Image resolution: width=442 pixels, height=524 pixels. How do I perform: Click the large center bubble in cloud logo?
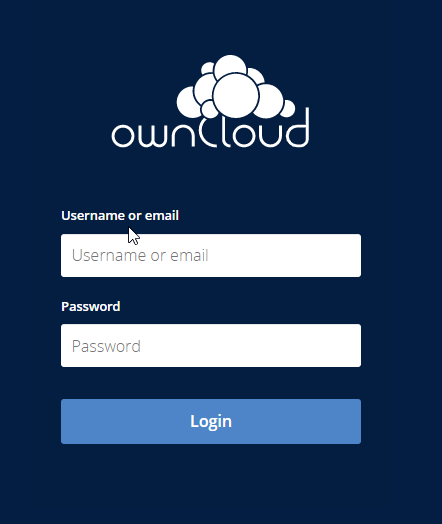click(236, 96)
